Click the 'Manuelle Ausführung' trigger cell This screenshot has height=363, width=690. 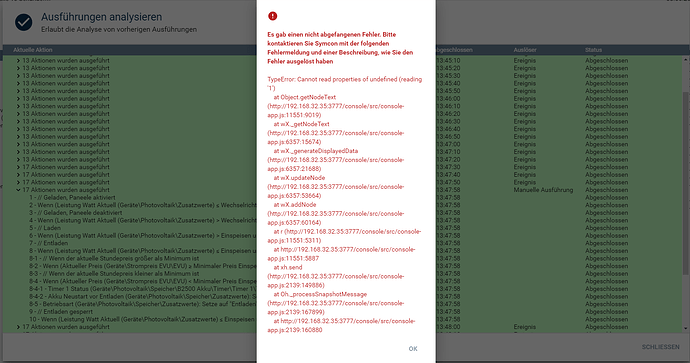click(543, 190)
